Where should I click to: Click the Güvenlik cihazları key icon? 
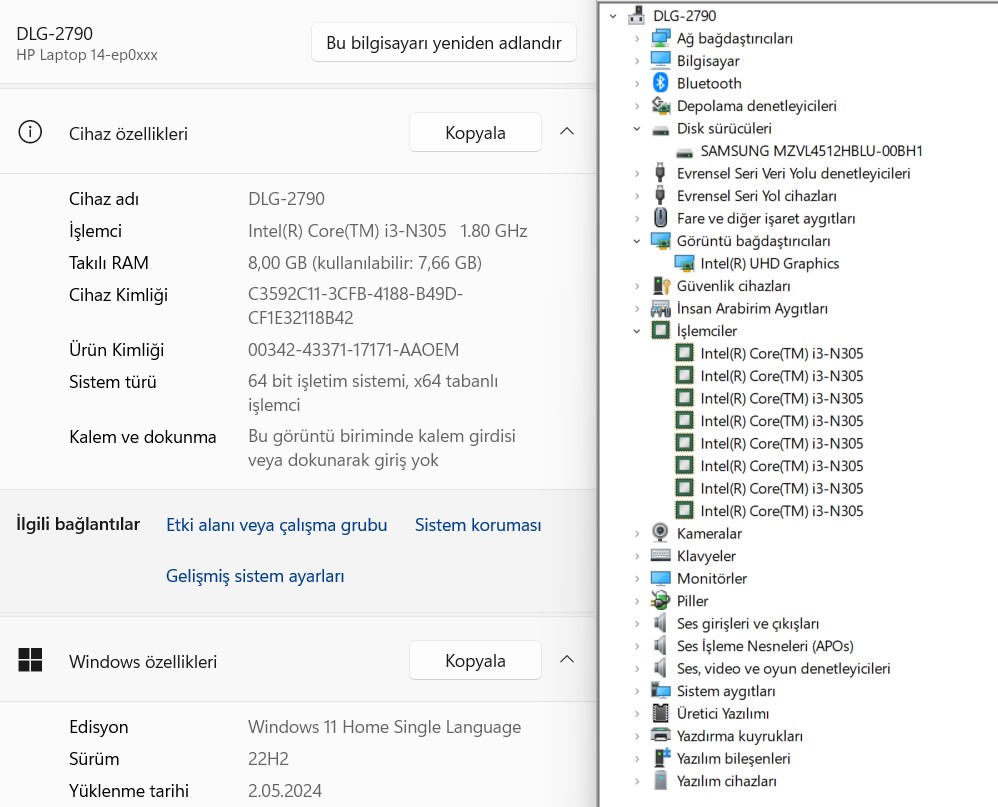point(661,286)
